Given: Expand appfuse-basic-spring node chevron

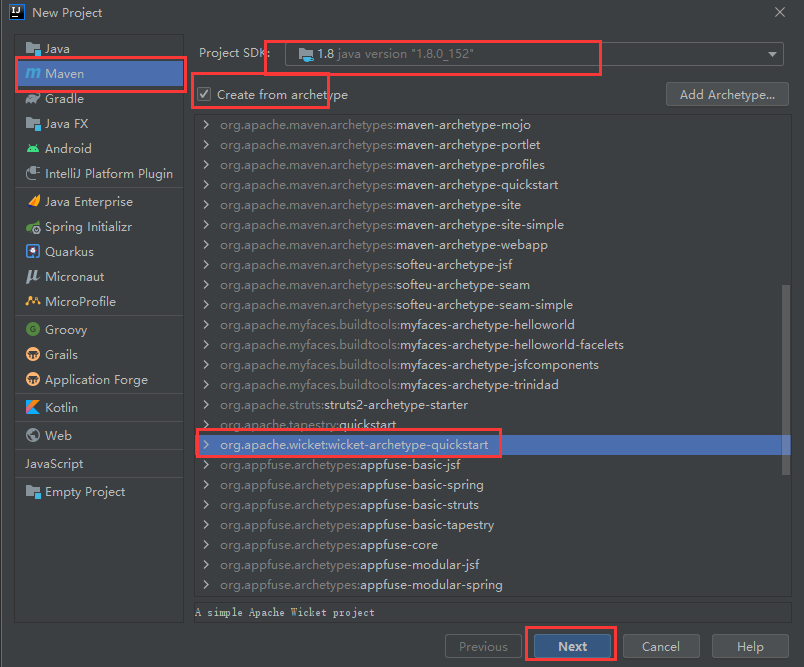Looking at the screenshot, I should 206,484.
